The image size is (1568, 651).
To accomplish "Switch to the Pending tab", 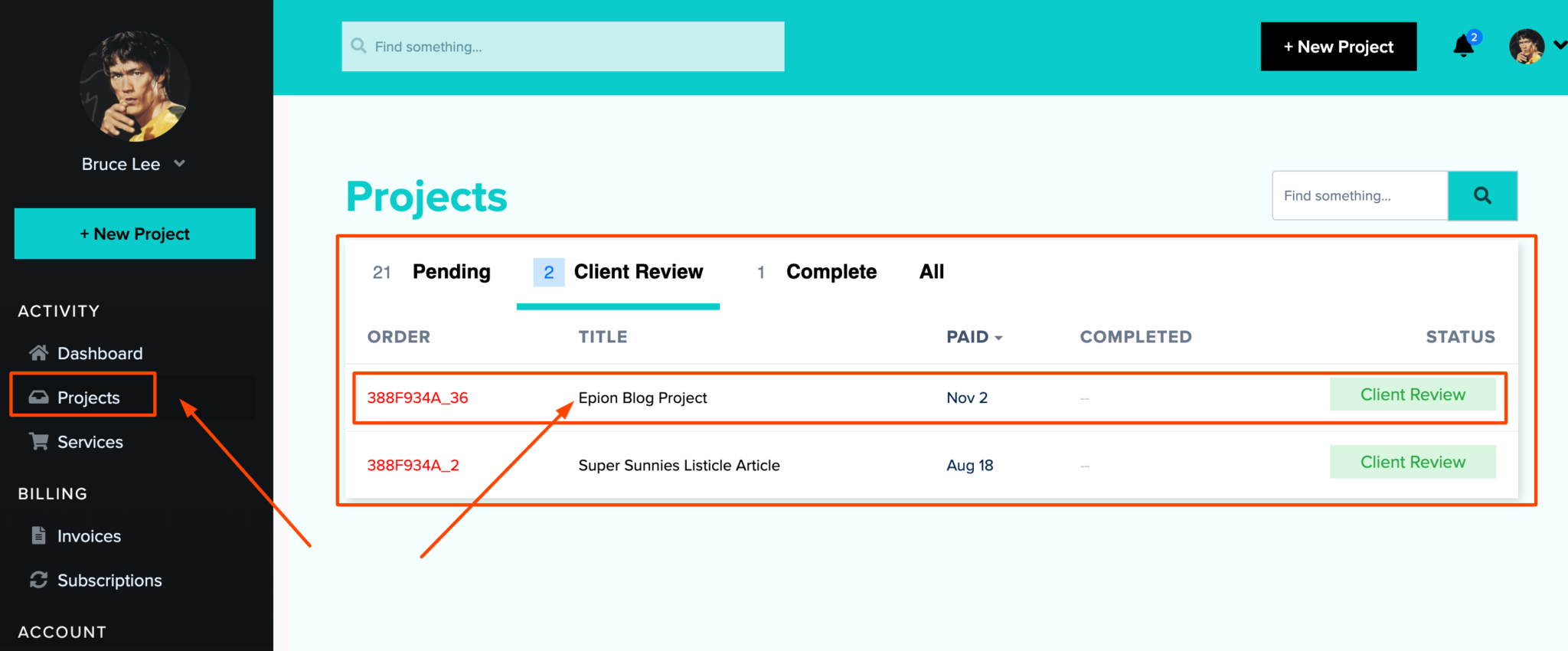I will pos(451,271).
